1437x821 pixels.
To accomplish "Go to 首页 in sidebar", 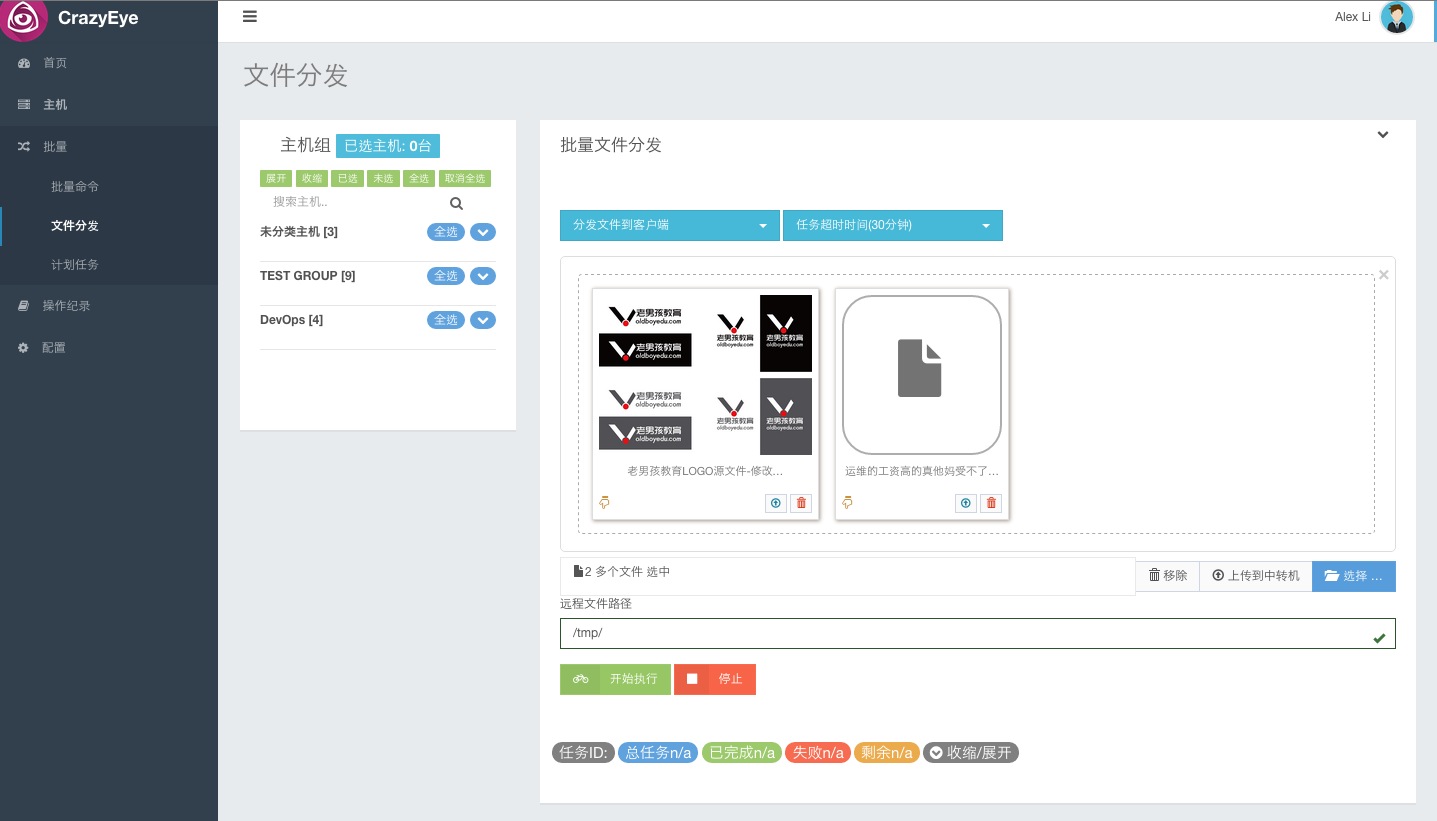I will pyautogui.click(x=109, y=63).
